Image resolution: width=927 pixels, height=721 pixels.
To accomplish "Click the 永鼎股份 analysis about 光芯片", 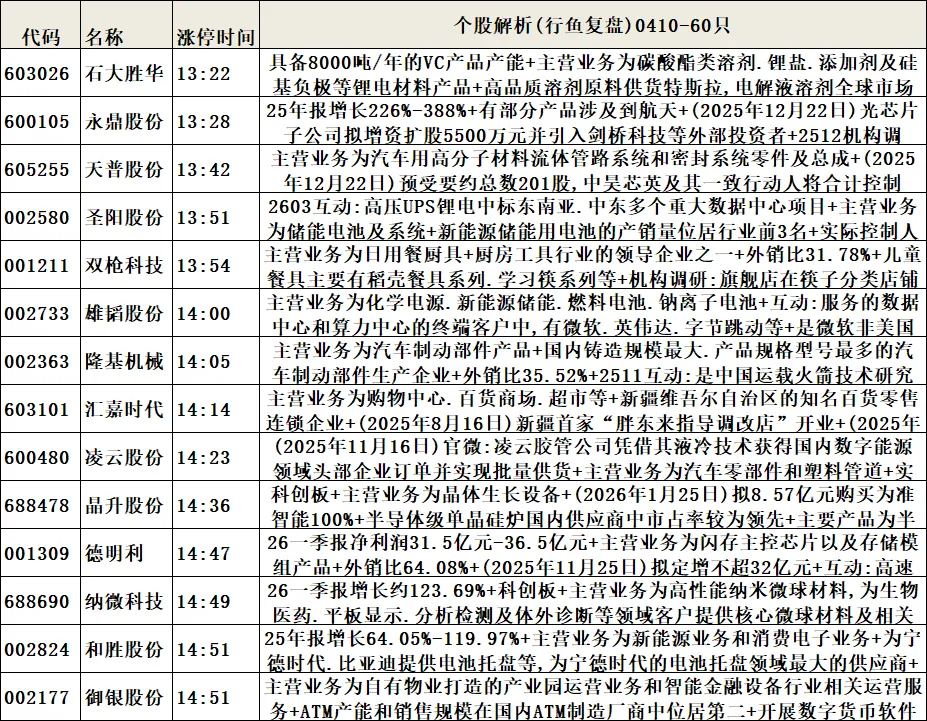I will coord(593,122).
